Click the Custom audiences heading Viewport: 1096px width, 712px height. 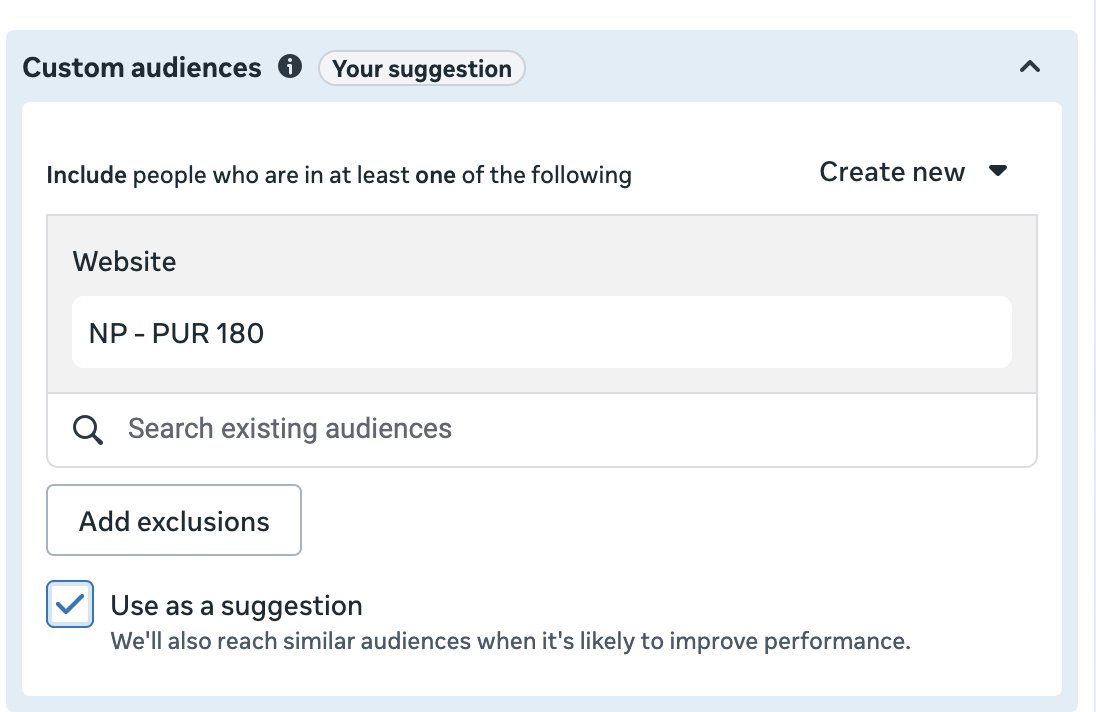[x=142, y=68]
